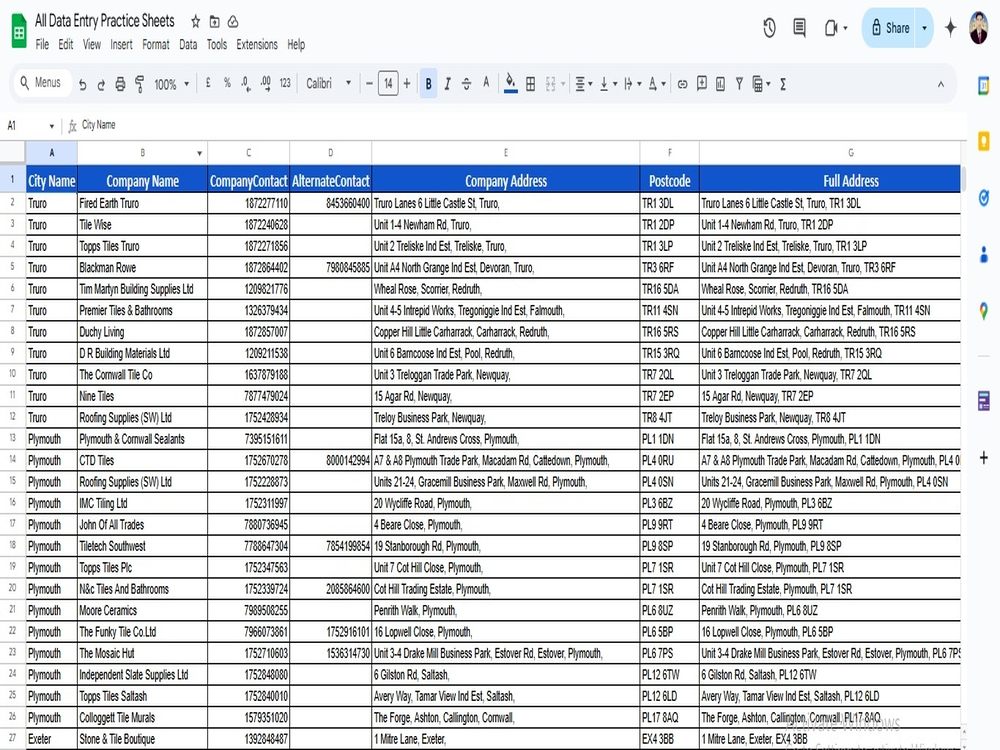Print the spreadsheet using printer icon
The width and height of the screenshot is (1000, 750).
pyautogui.click(x=120, y=84)
